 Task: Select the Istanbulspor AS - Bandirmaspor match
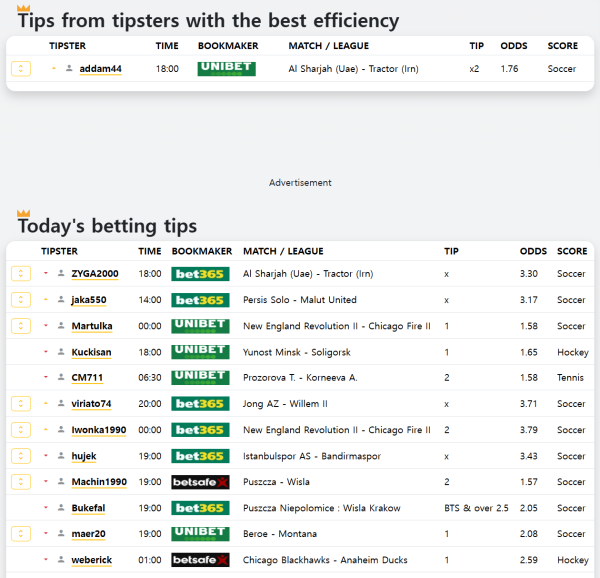(320, 456)
